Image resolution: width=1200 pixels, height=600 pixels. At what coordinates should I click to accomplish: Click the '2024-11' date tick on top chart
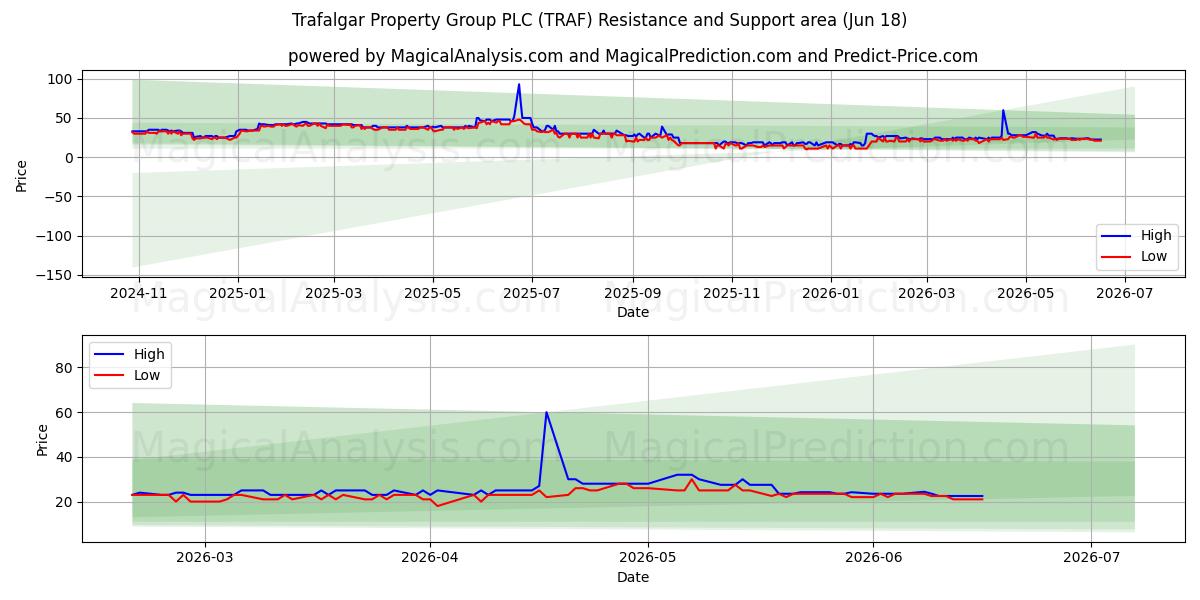pyautogui.click(x=139, y=293)
